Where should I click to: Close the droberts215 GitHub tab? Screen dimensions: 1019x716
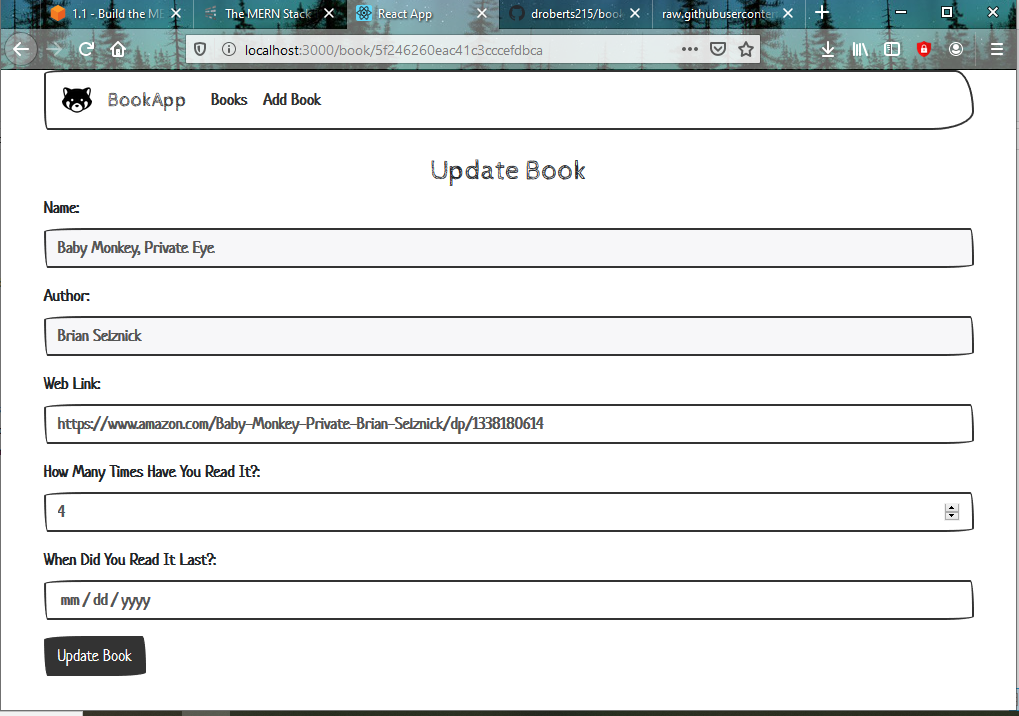coord(635,14)
